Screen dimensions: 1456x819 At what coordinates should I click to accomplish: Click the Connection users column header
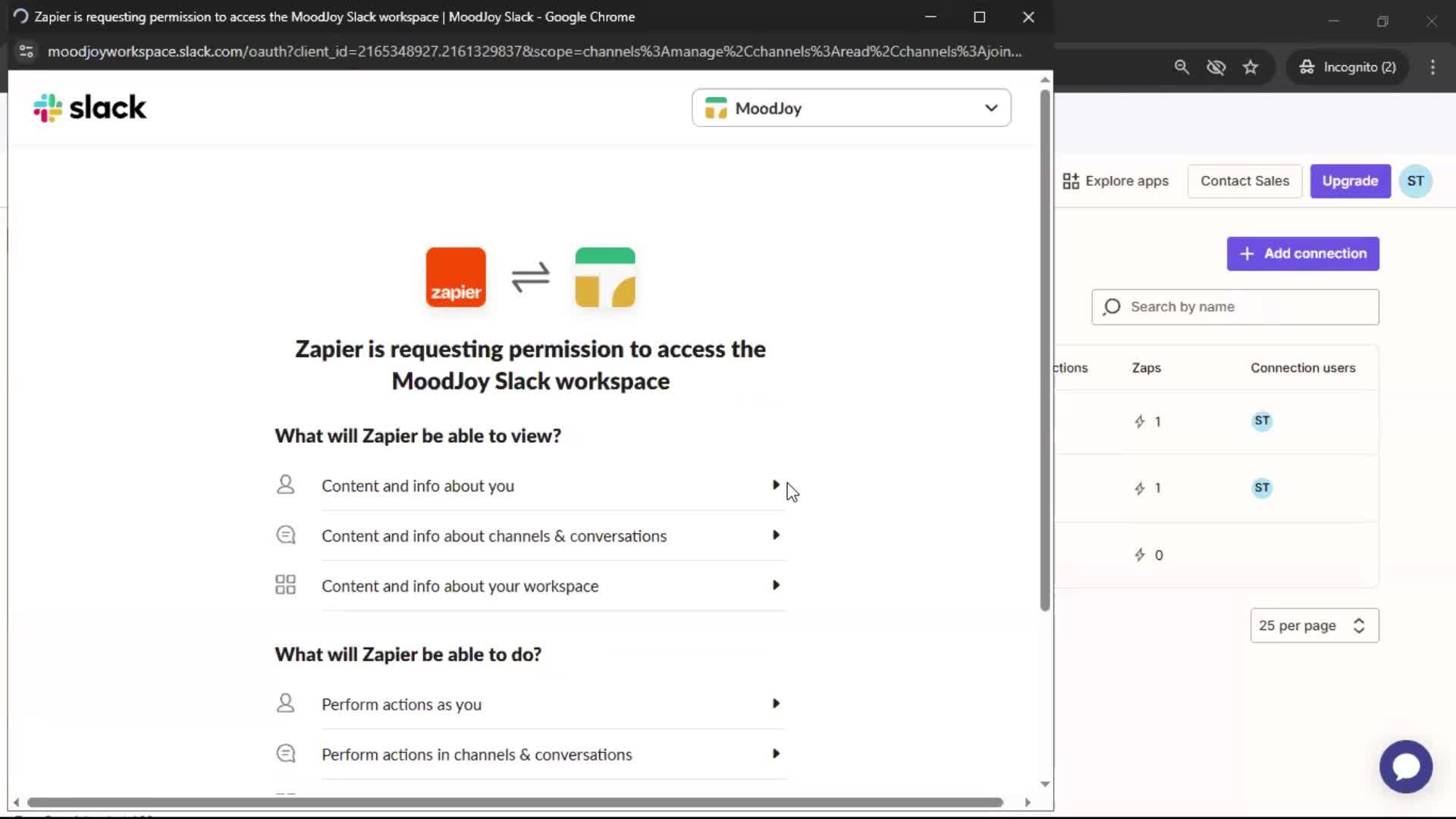point(1303,367)
